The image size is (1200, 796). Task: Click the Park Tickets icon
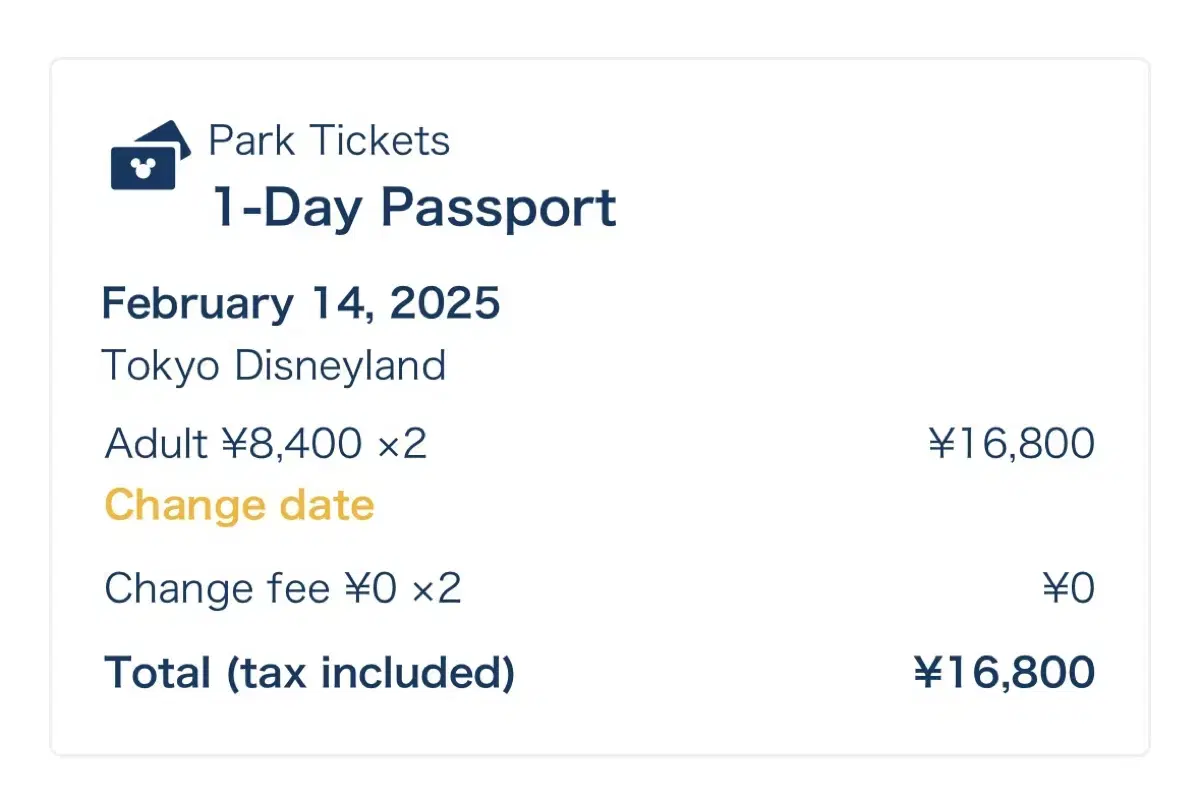150,155
